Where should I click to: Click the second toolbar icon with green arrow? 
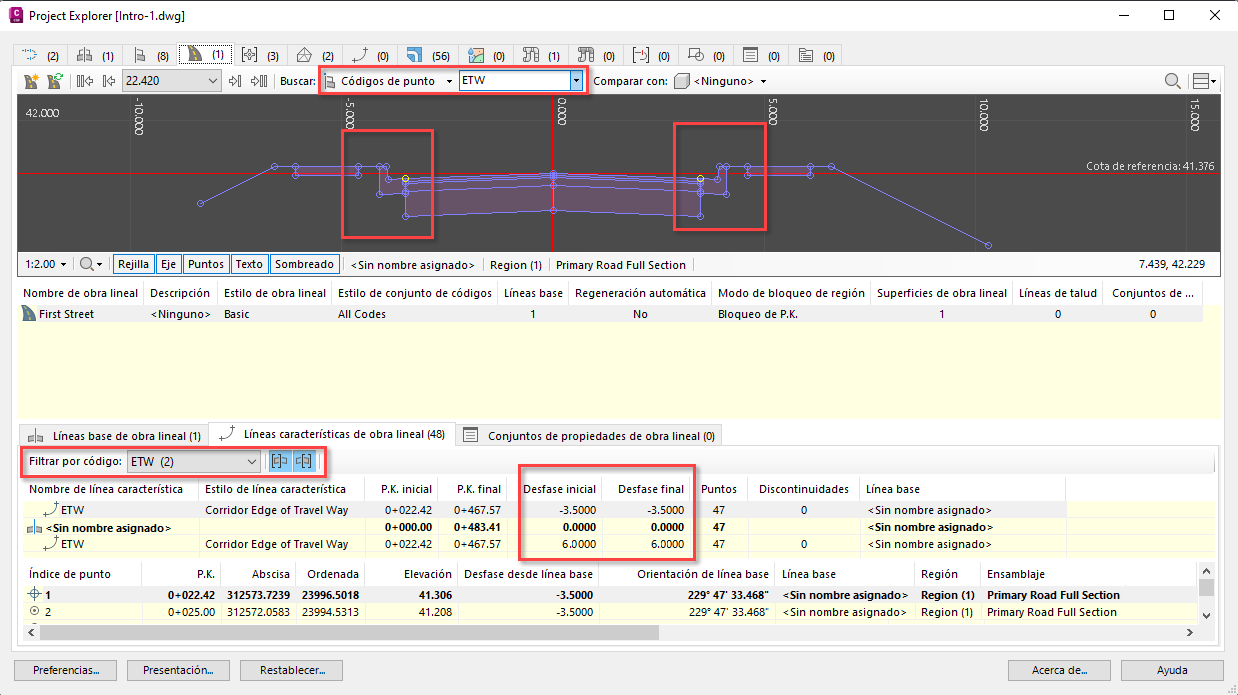(x=55, y=81)
